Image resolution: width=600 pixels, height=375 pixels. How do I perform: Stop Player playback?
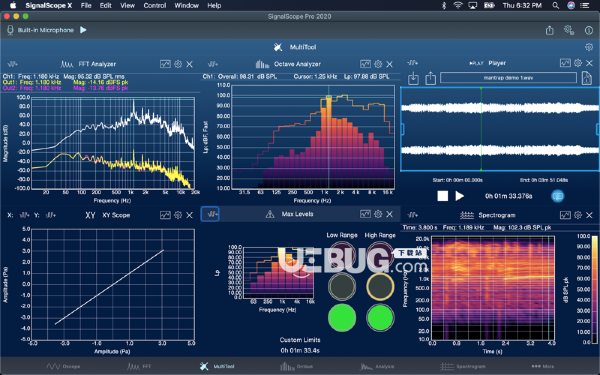(443, 196)
